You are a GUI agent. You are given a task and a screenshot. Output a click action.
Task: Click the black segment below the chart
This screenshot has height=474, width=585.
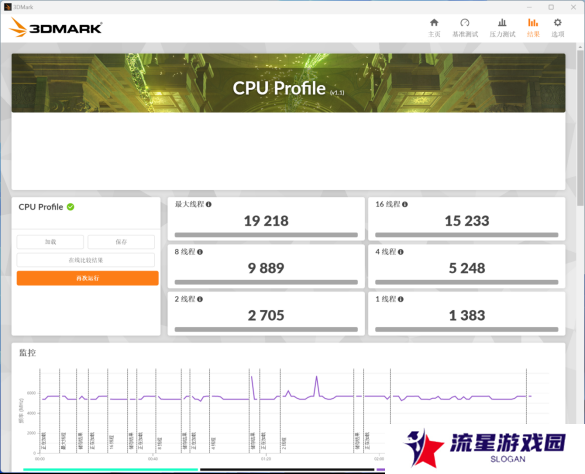[x=287, y=470]
